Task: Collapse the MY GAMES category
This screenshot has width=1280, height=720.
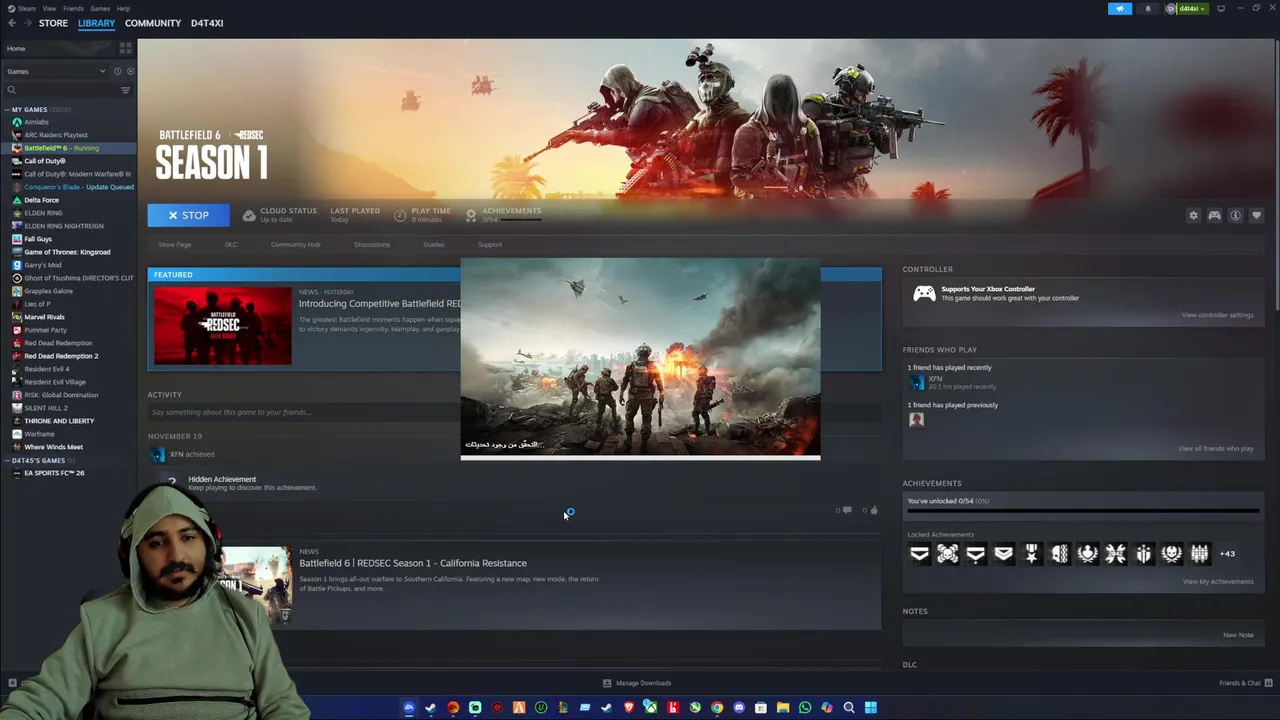Action: coord(8,109)
